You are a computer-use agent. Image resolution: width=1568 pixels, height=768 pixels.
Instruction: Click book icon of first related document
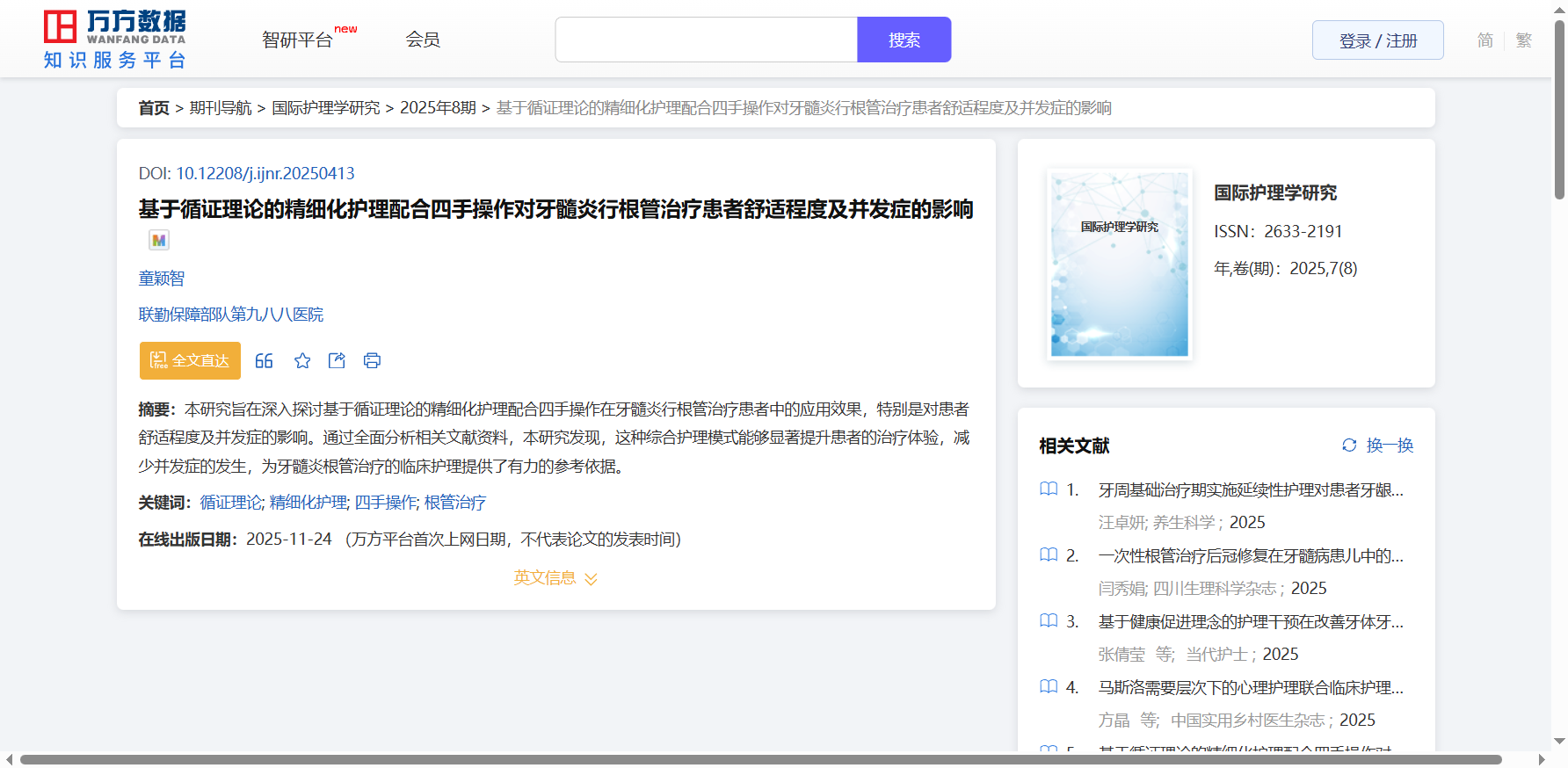(1049, 489)
